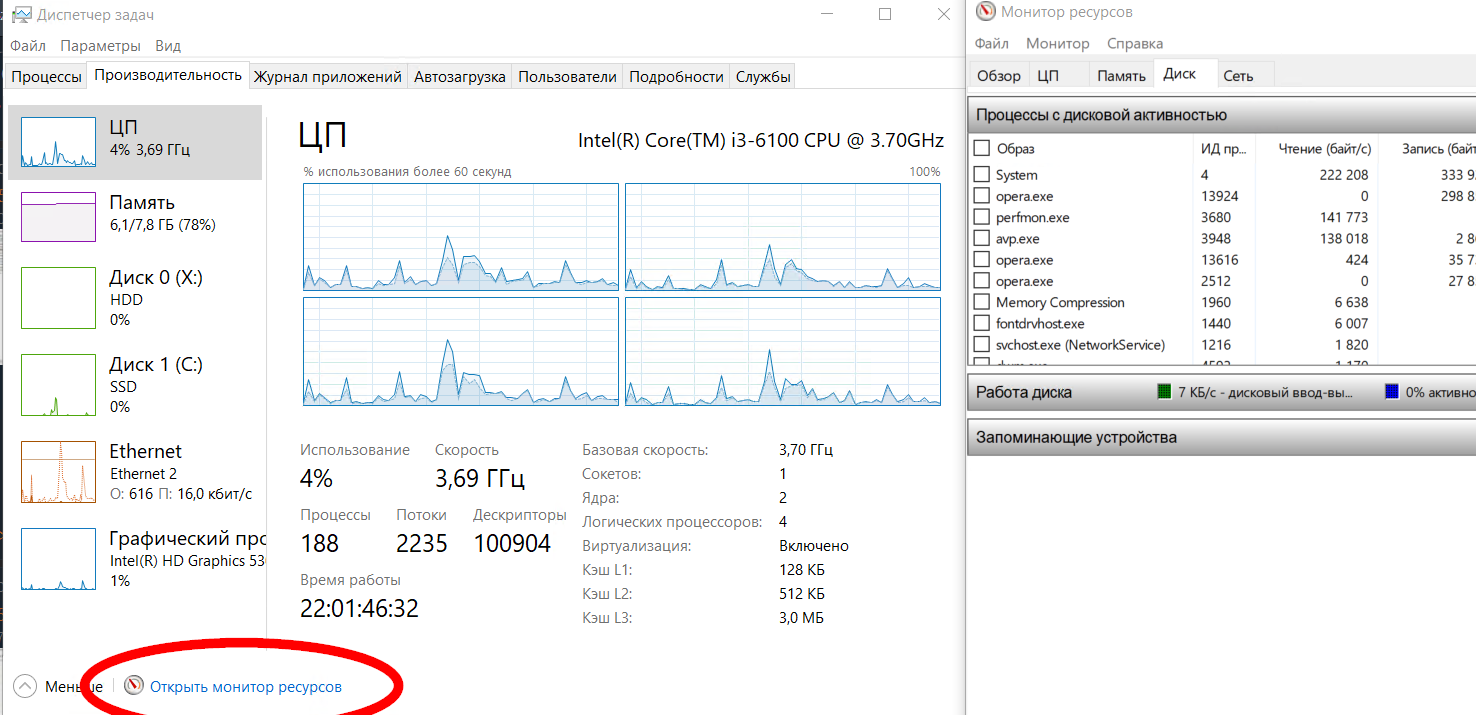Show Диск 0 (X:) HDD performance
Image resolution: width=1476 pixels, height=715 pixels.
pos(135,298)
